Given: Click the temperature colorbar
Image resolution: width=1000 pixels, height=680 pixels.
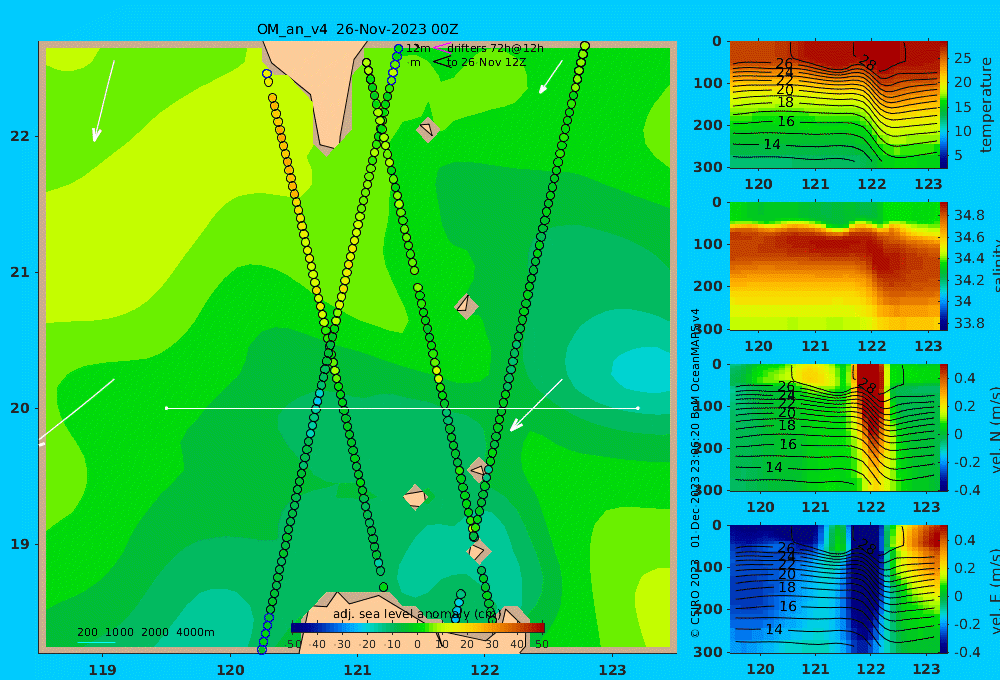Looking at the screenshot, I should tap(944, 105).
